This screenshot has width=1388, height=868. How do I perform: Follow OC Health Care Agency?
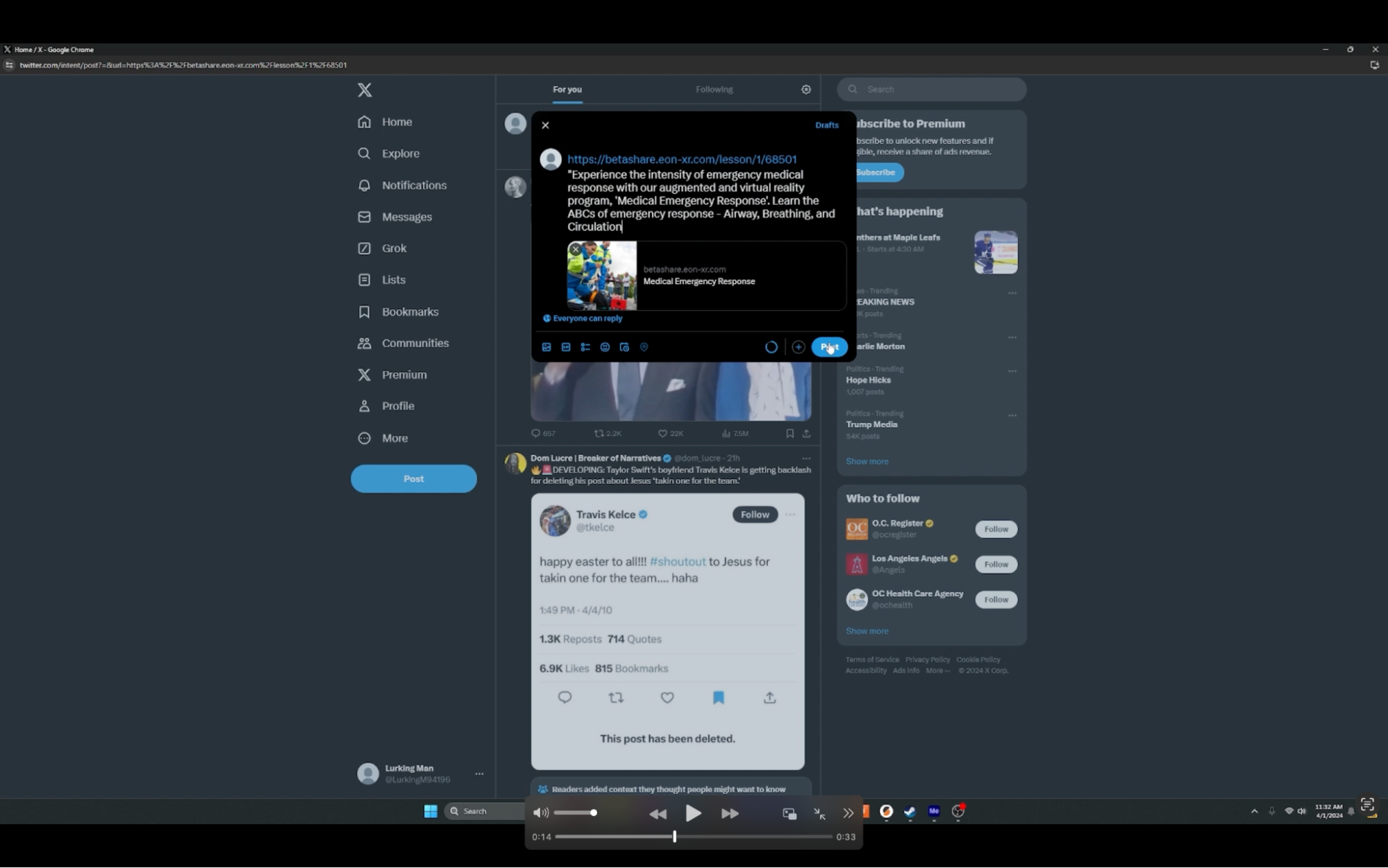coord(996,600)
